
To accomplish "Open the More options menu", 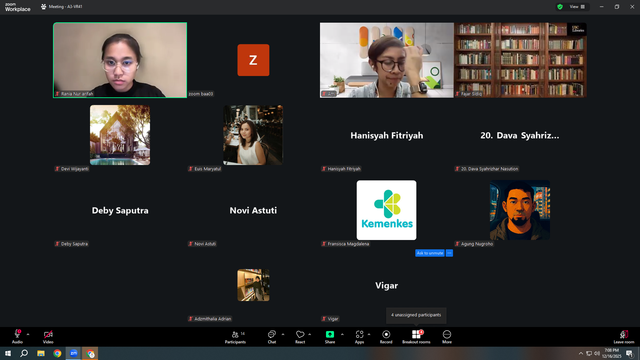I will (447, 337).
